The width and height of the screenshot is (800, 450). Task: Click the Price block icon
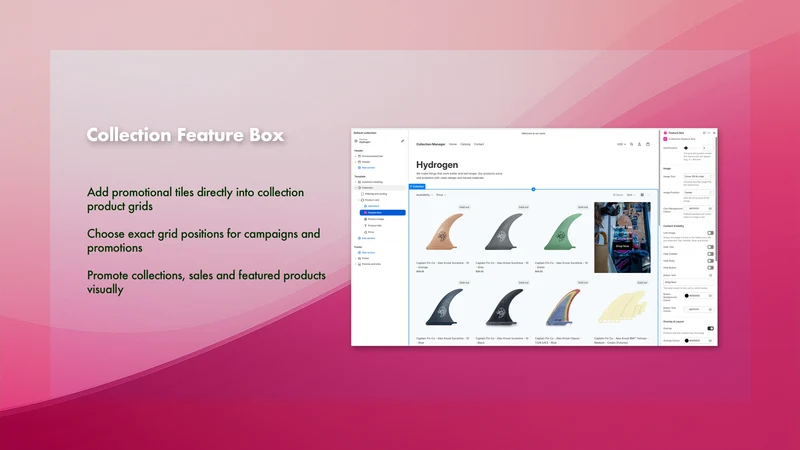(x=365, y=232)
